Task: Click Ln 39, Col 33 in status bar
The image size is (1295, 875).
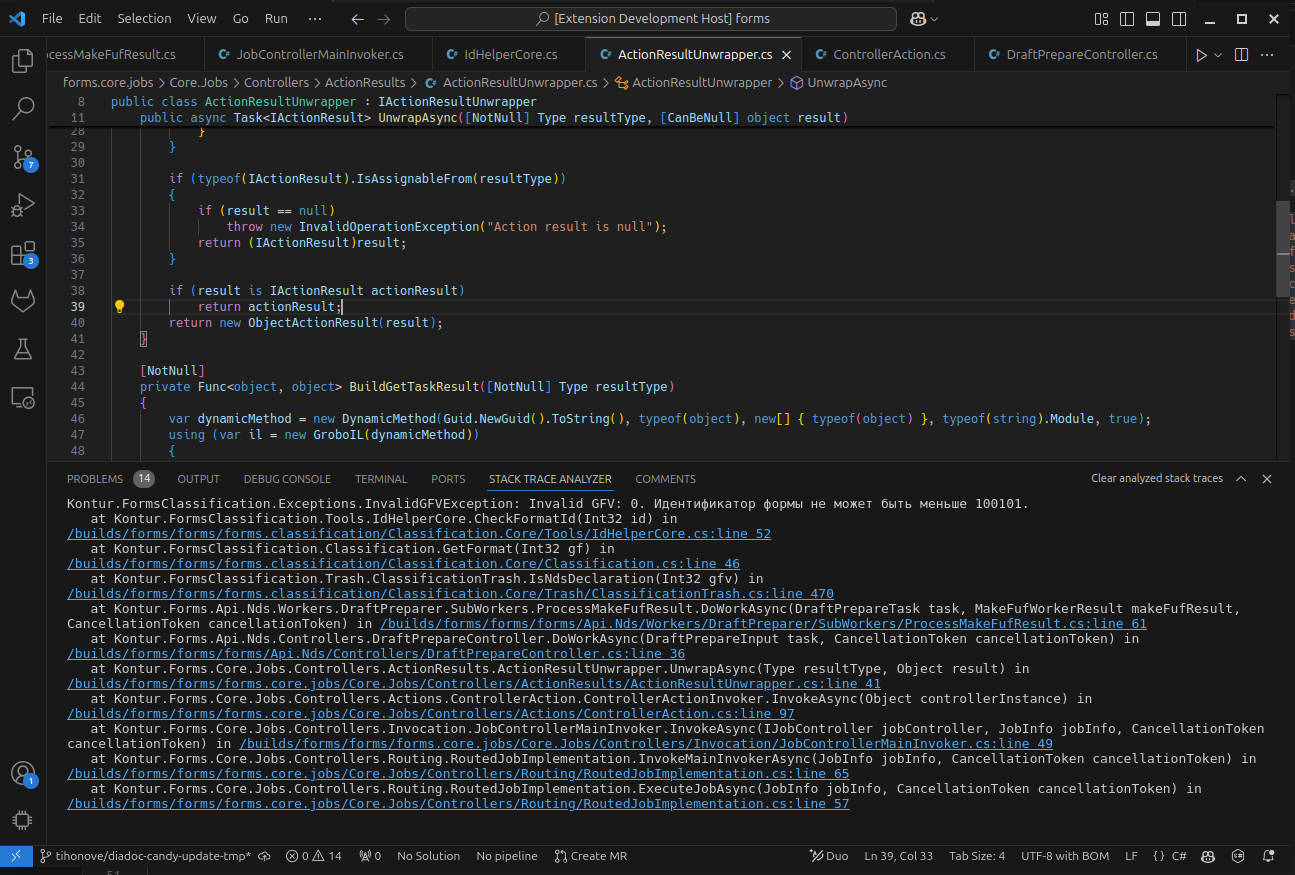Action: [x=899, y=856]
